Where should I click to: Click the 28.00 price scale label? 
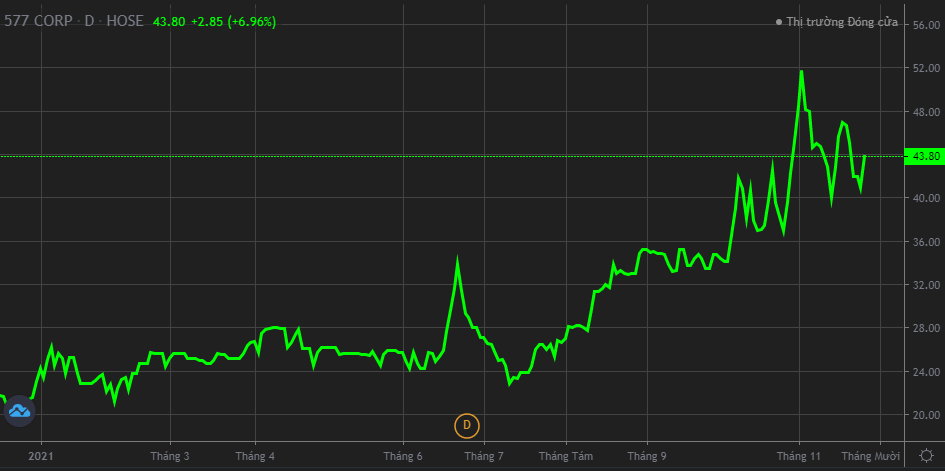(x=926, y=328)
